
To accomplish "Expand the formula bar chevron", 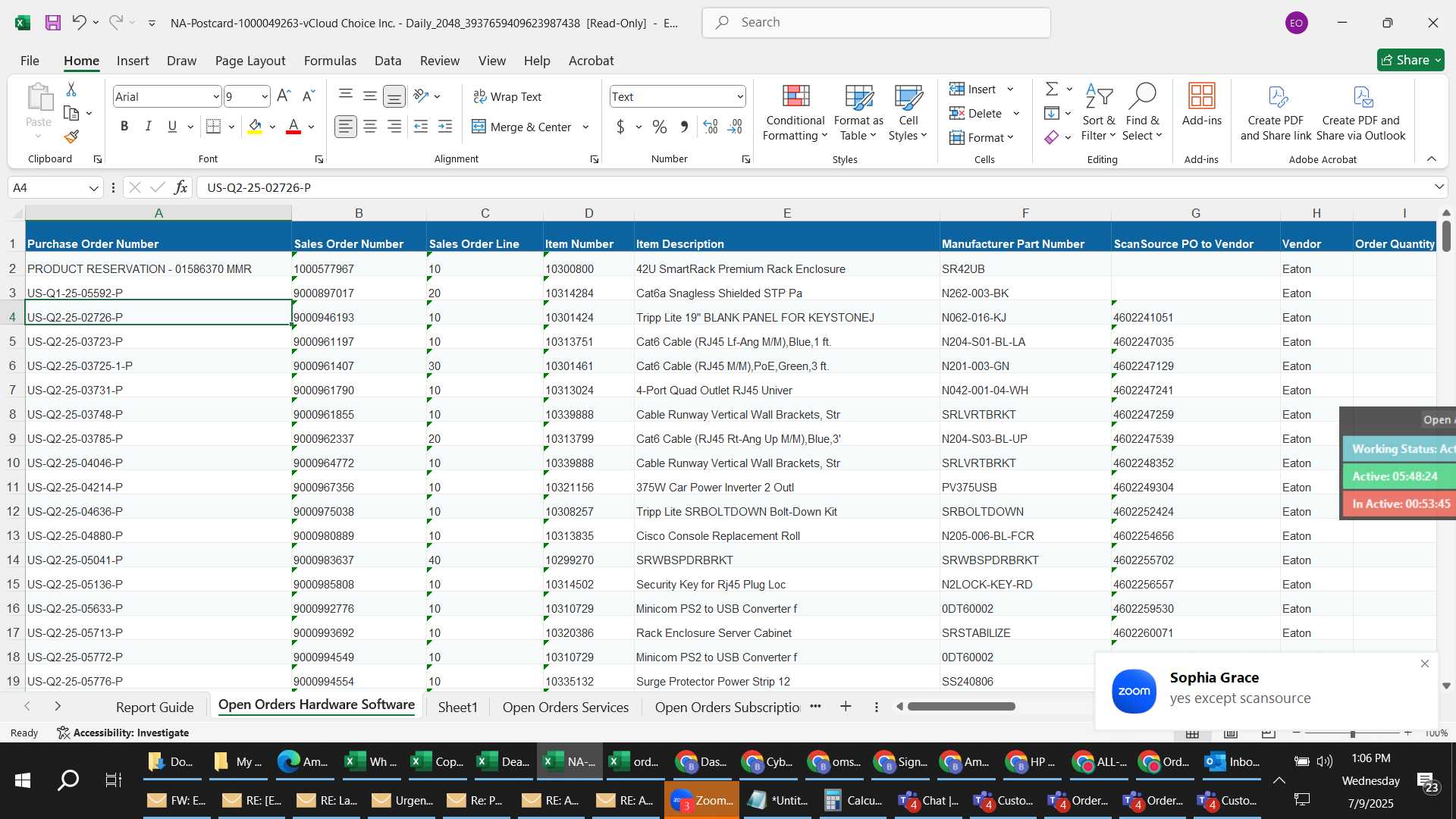I will coord(1439,187).
